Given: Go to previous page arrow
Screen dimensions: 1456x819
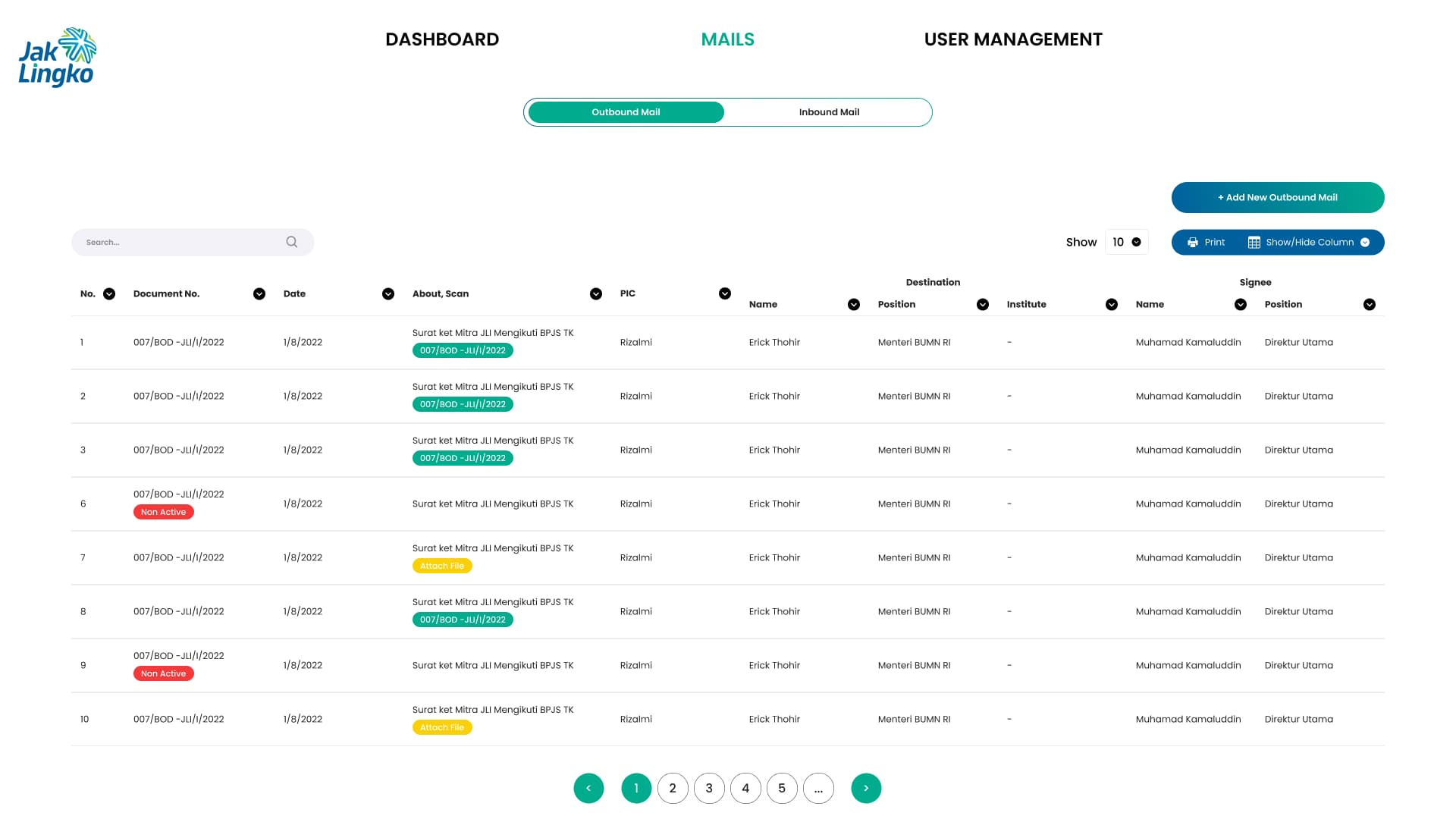Looking at the screenshot, I should [588, 788].
